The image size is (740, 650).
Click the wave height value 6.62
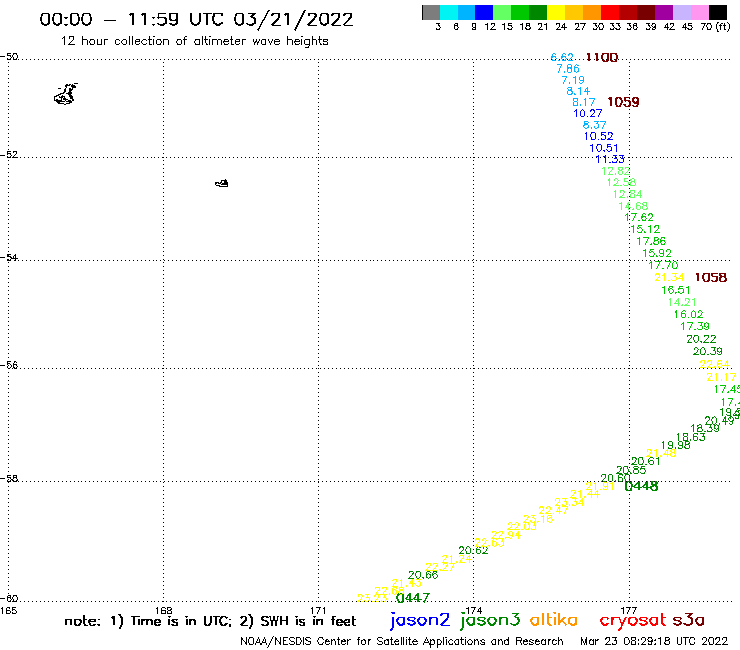(562, 57)
